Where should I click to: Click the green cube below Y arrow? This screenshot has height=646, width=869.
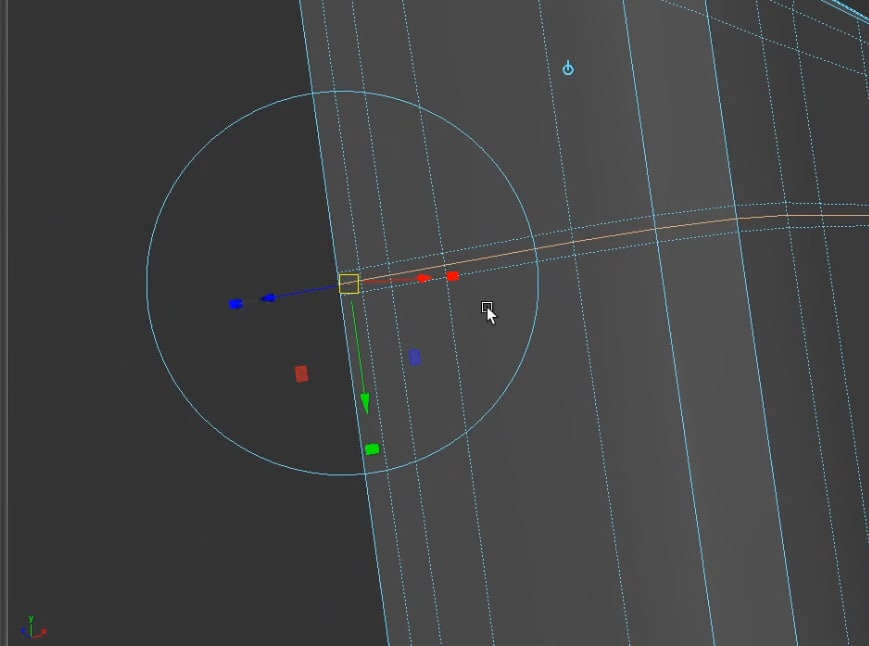[372, 449]
